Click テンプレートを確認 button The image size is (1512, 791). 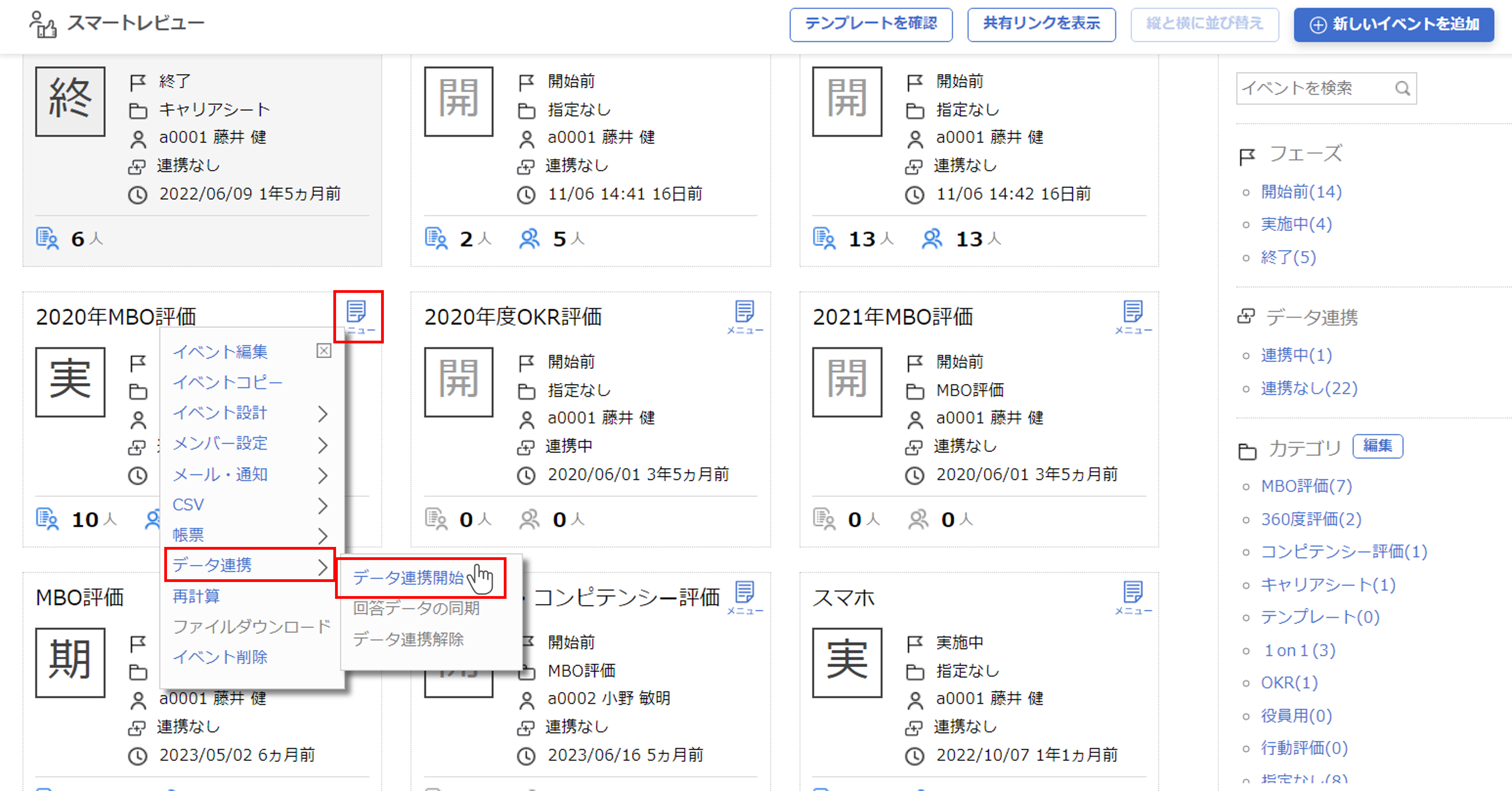pos(870,24)
